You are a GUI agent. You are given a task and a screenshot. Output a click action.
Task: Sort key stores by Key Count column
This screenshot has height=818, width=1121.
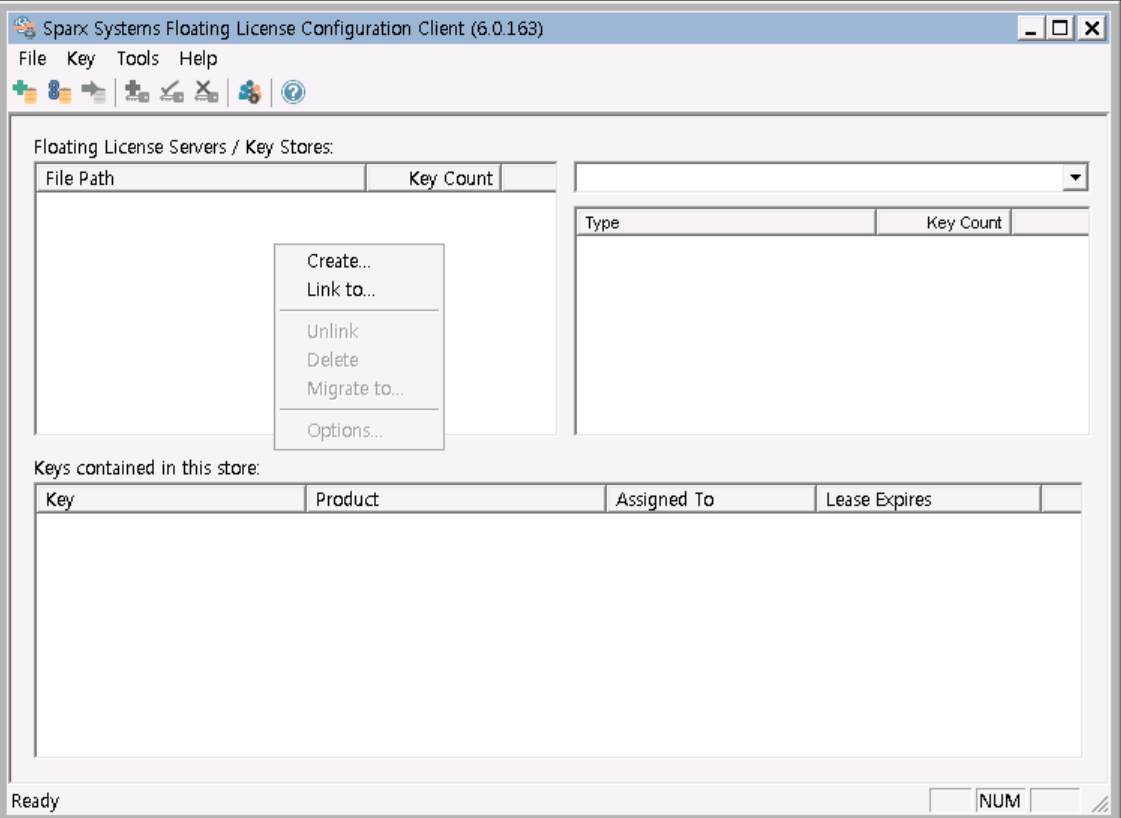(x=433, y=178)
